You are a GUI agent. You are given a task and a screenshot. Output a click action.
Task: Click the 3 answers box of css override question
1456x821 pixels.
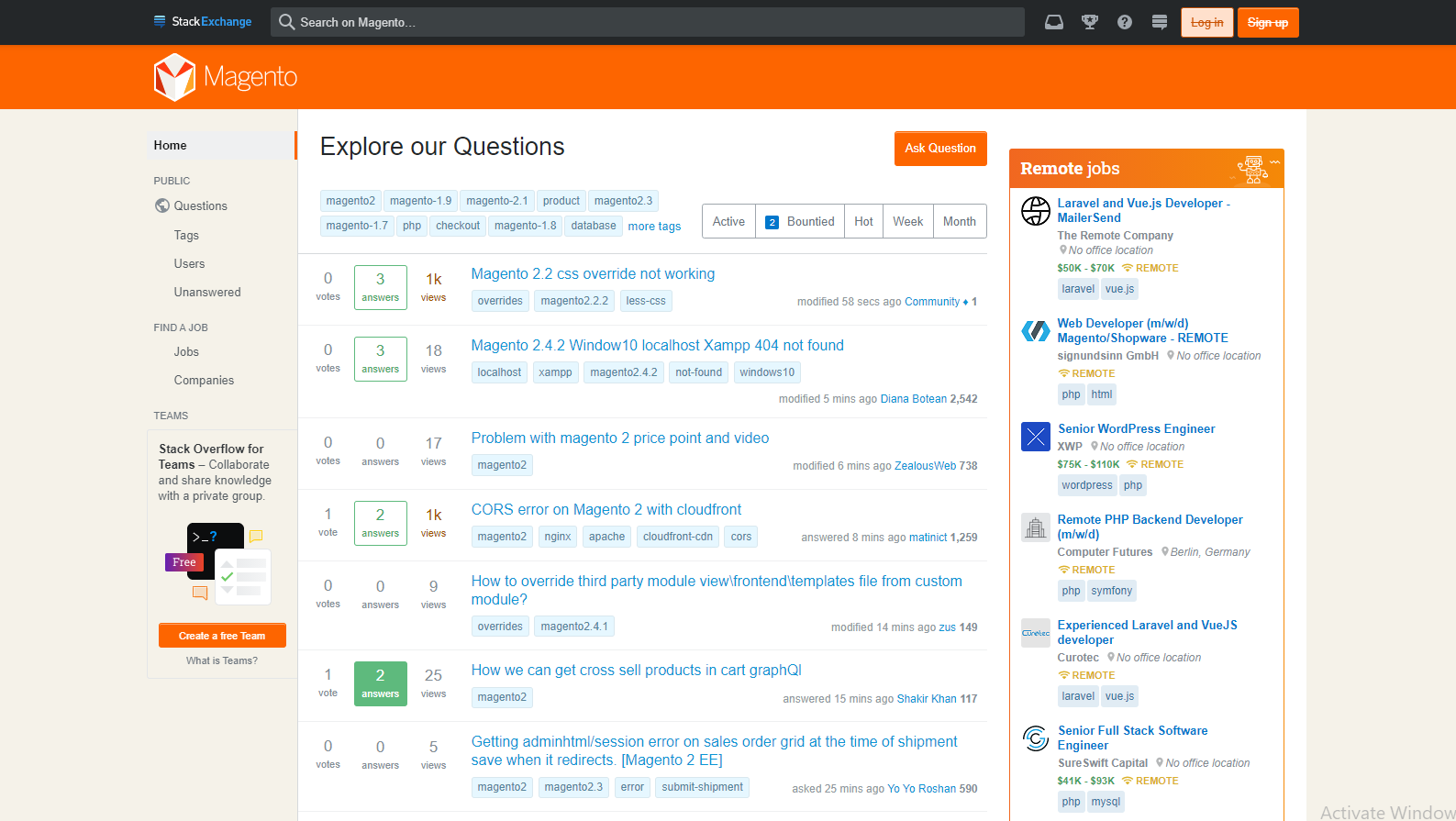pos(380,287)
